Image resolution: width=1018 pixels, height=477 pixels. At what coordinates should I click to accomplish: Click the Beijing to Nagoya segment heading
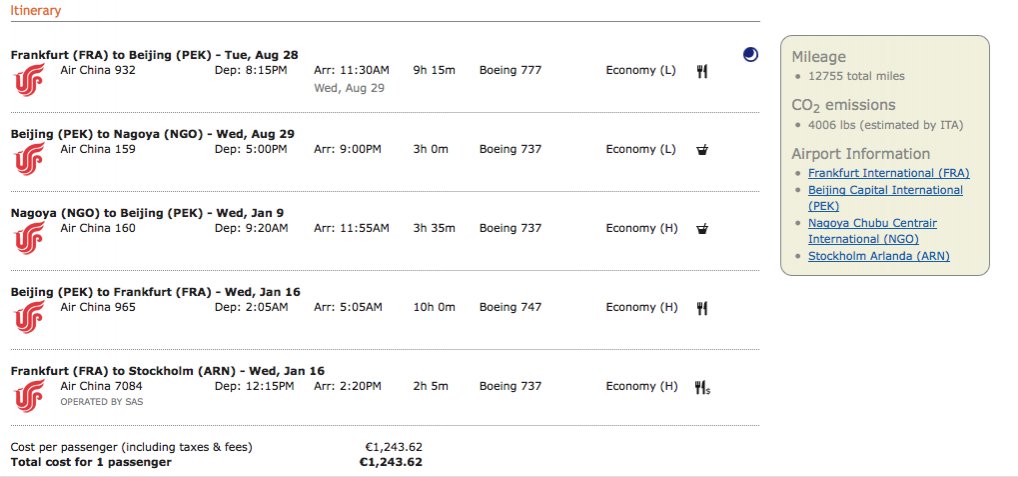(x=153, y=133)
